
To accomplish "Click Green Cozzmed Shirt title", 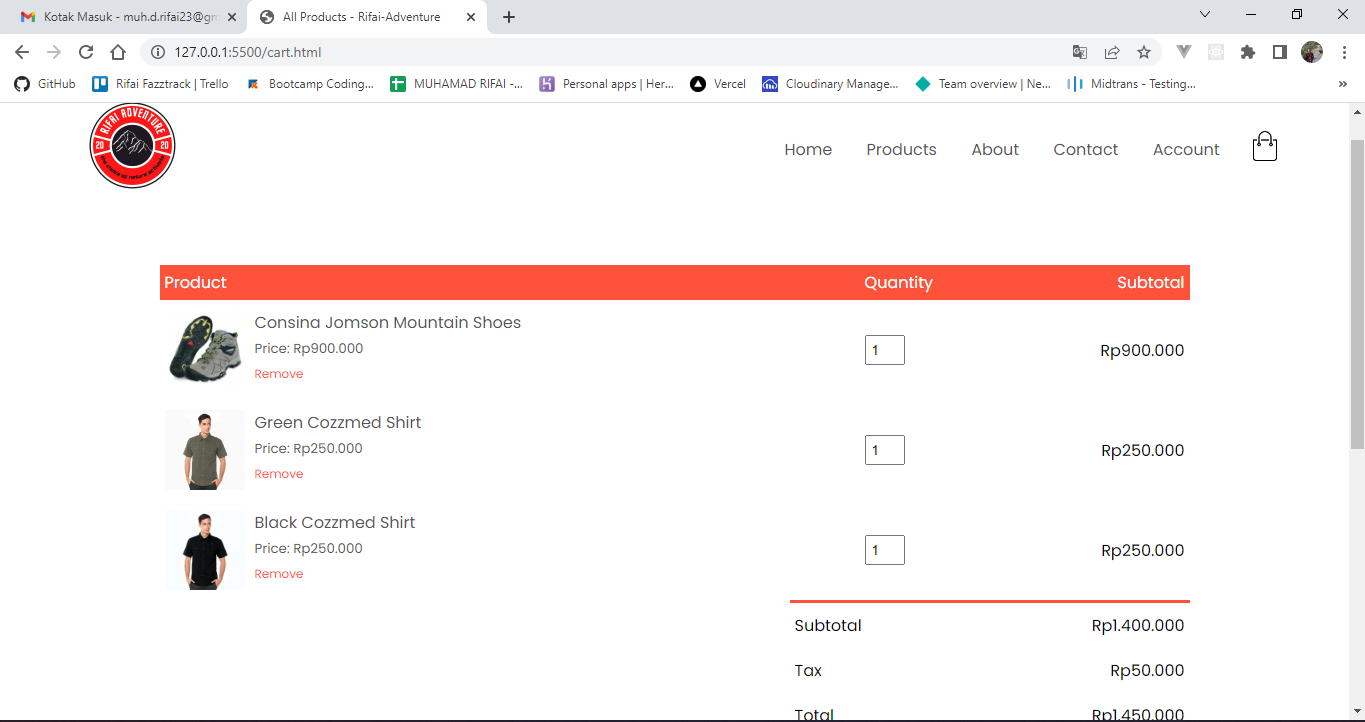I will coord(338,422).
